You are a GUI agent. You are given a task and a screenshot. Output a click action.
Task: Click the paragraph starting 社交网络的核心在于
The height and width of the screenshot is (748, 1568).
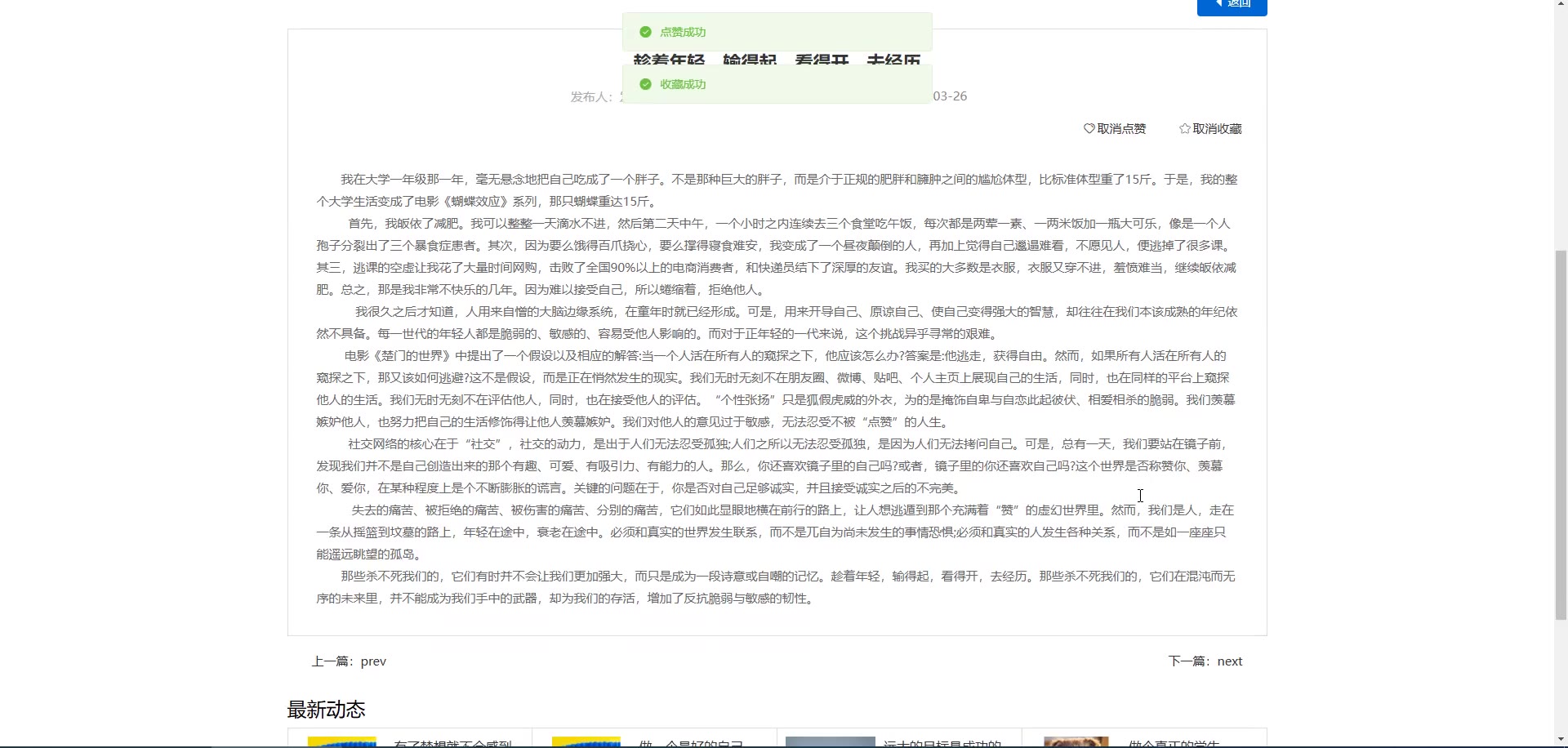pyautogui.click(x=777, y=466)
